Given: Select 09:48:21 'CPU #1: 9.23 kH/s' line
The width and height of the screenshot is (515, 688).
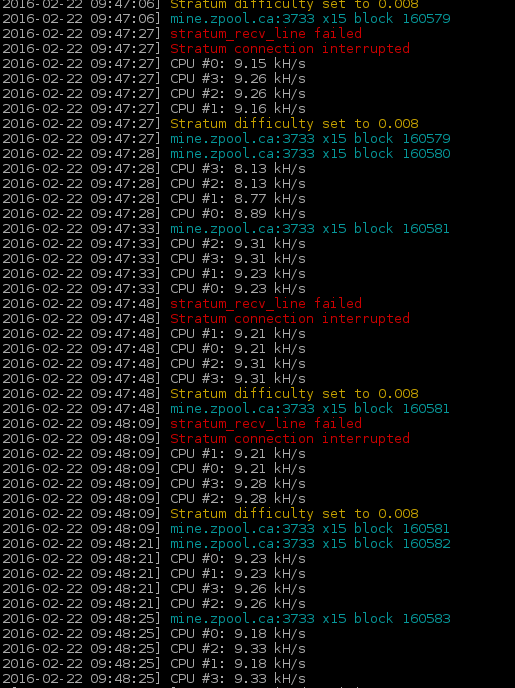Looking at the screenshot, I should (238, 573).
